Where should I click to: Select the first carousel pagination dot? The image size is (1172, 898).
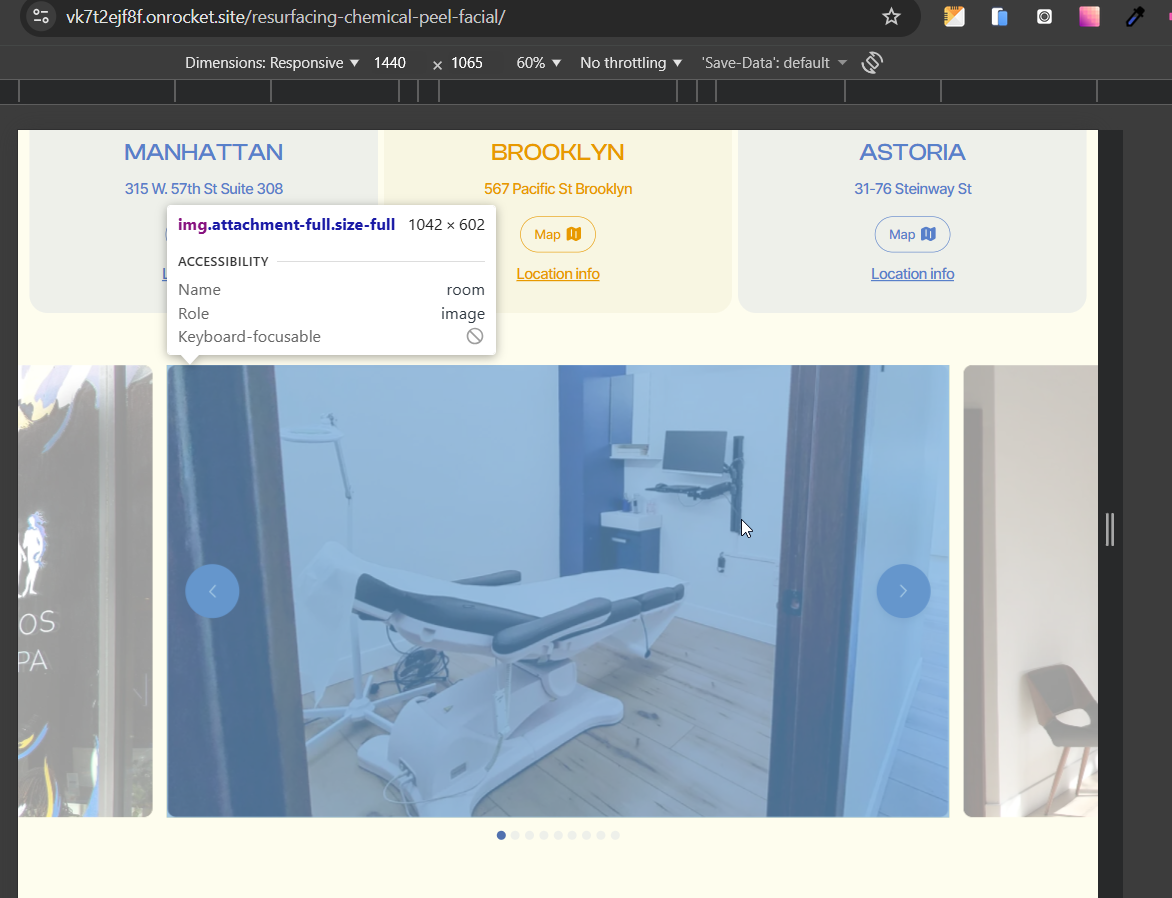(501, 835)
